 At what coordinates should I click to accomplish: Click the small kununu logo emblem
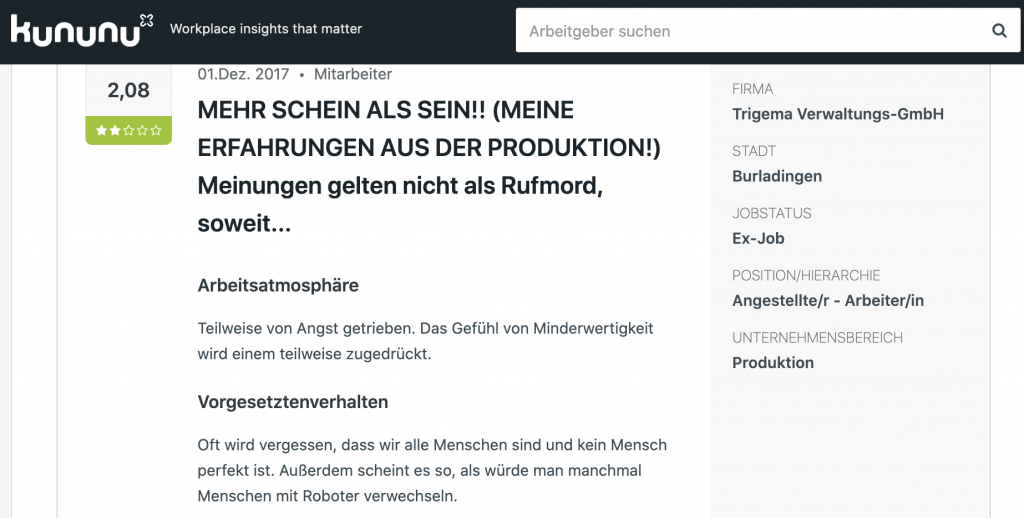click(147, 21)
